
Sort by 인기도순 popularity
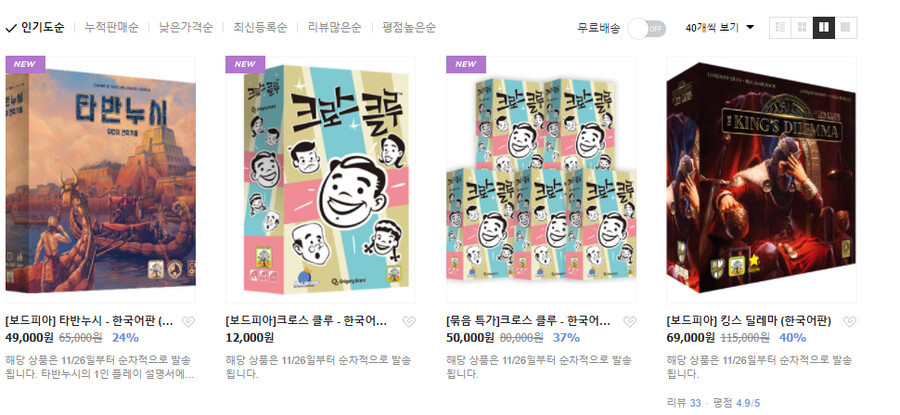36,28
